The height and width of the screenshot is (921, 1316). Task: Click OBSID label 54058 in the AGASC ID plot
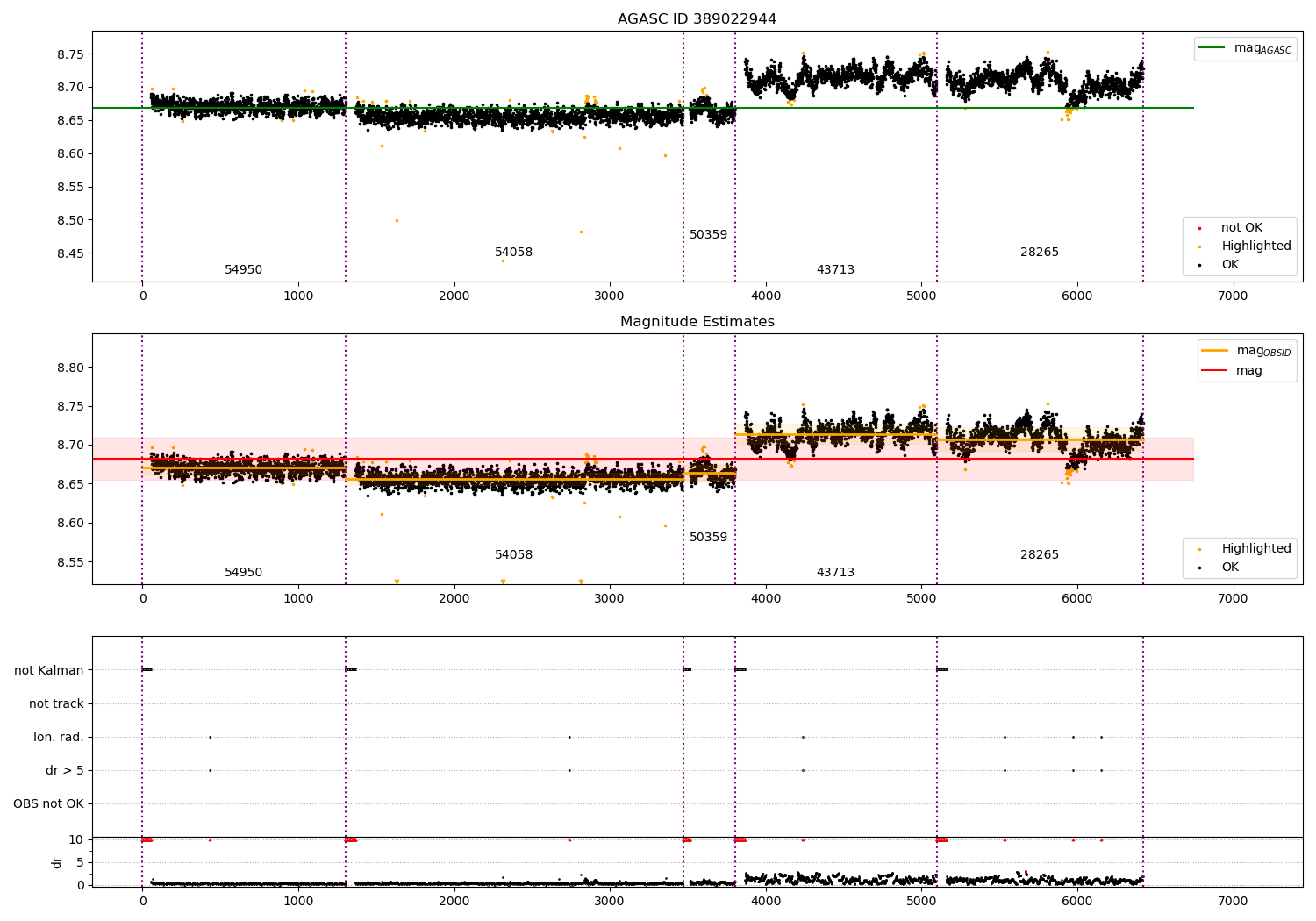point(513,253)
